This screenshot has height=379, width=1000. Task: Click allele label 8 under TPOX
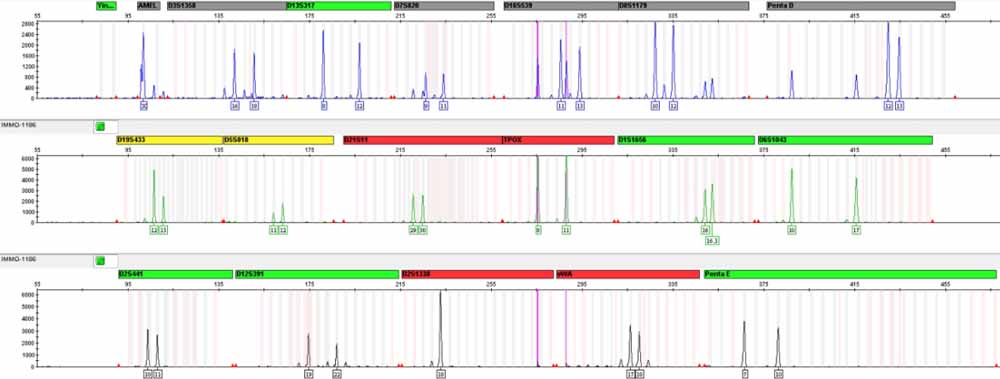538,230
